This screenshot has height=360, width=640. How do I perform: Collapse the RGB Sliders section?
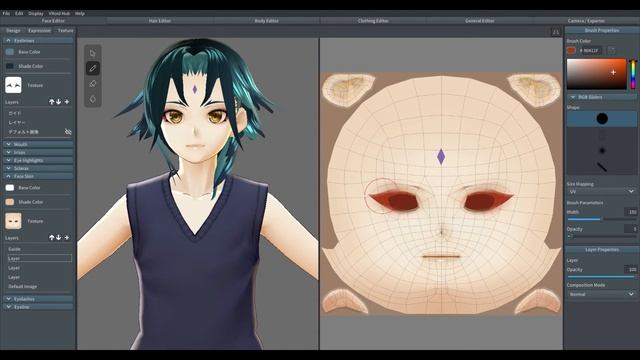(602, 97)
